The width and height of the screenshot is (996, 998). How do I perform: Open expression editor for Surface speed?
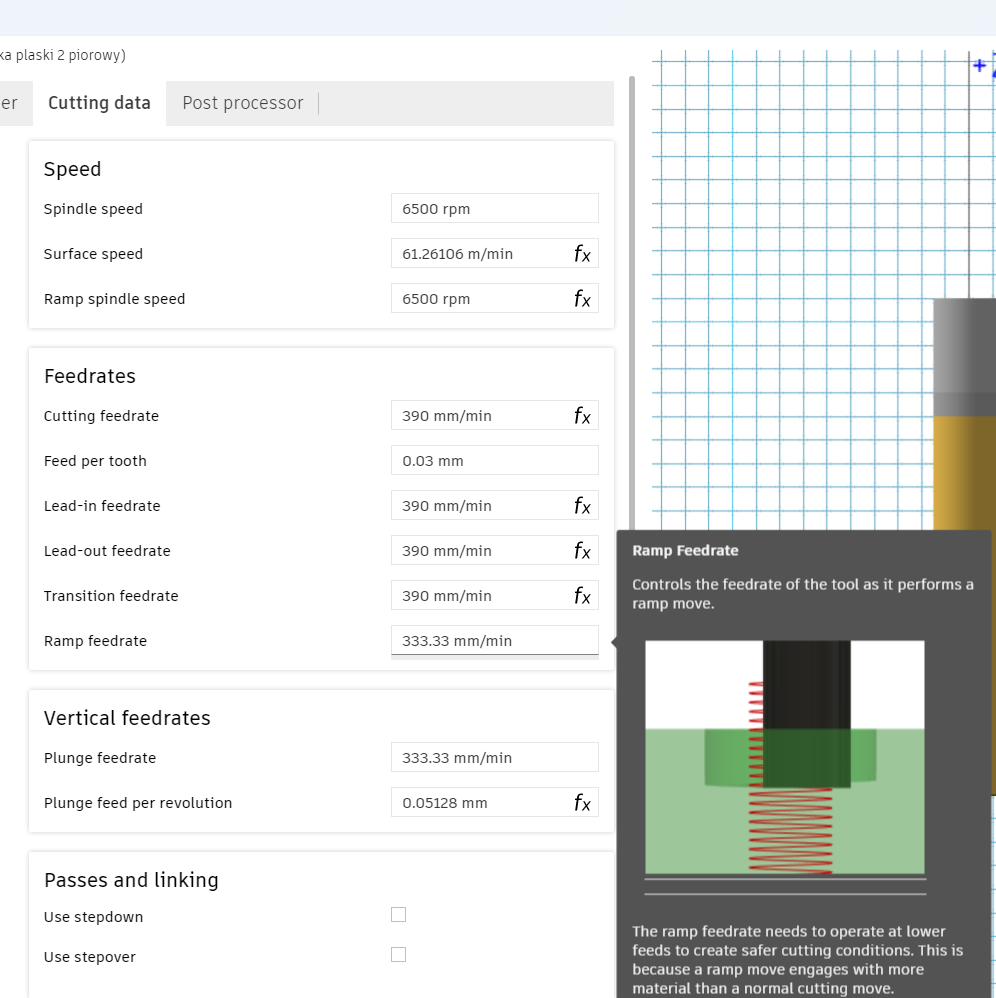(582, 254)
